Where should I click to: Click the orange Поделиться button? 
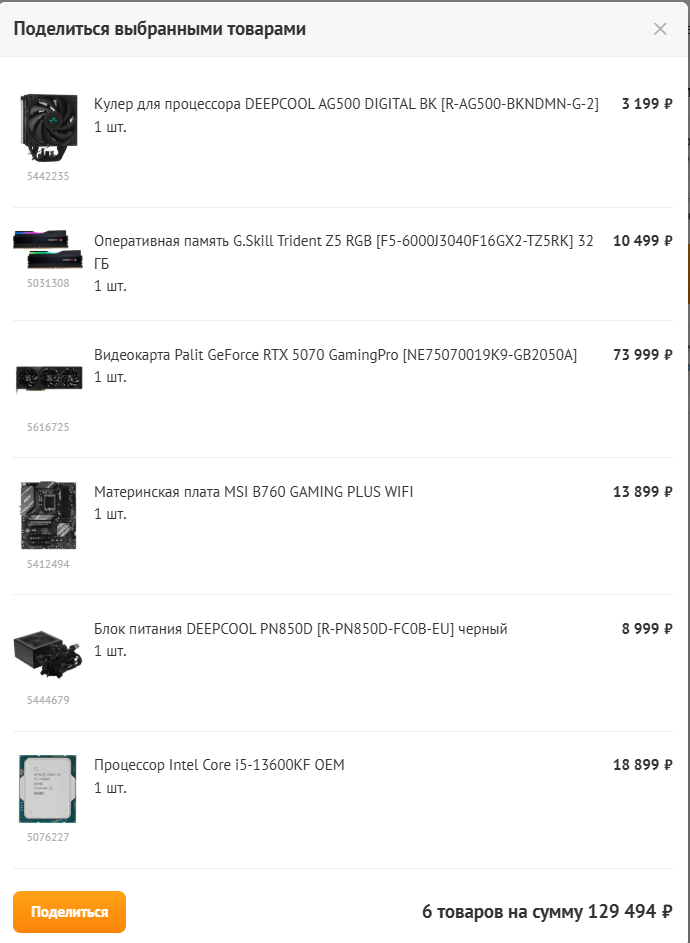coord(69,912)
